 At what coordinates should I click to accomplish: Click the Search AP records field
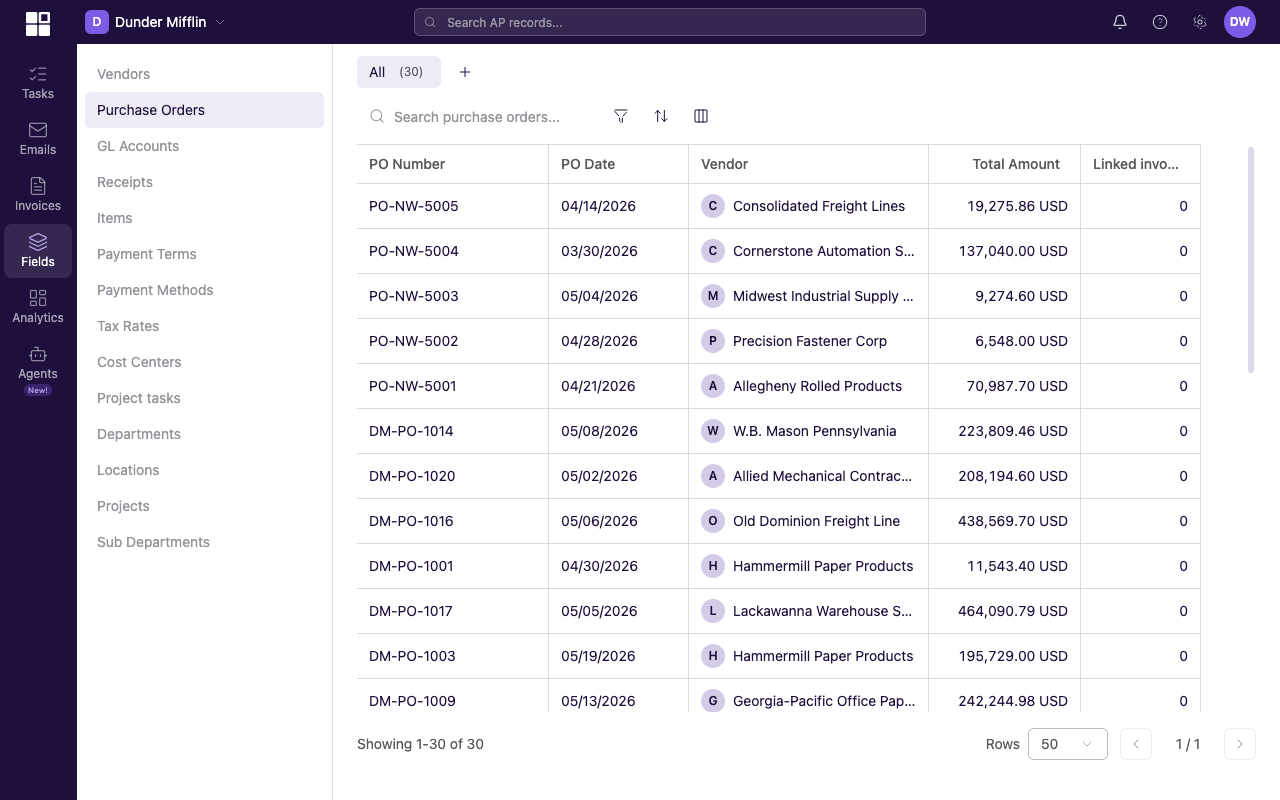pyautogui.click(x=670, y=22)
